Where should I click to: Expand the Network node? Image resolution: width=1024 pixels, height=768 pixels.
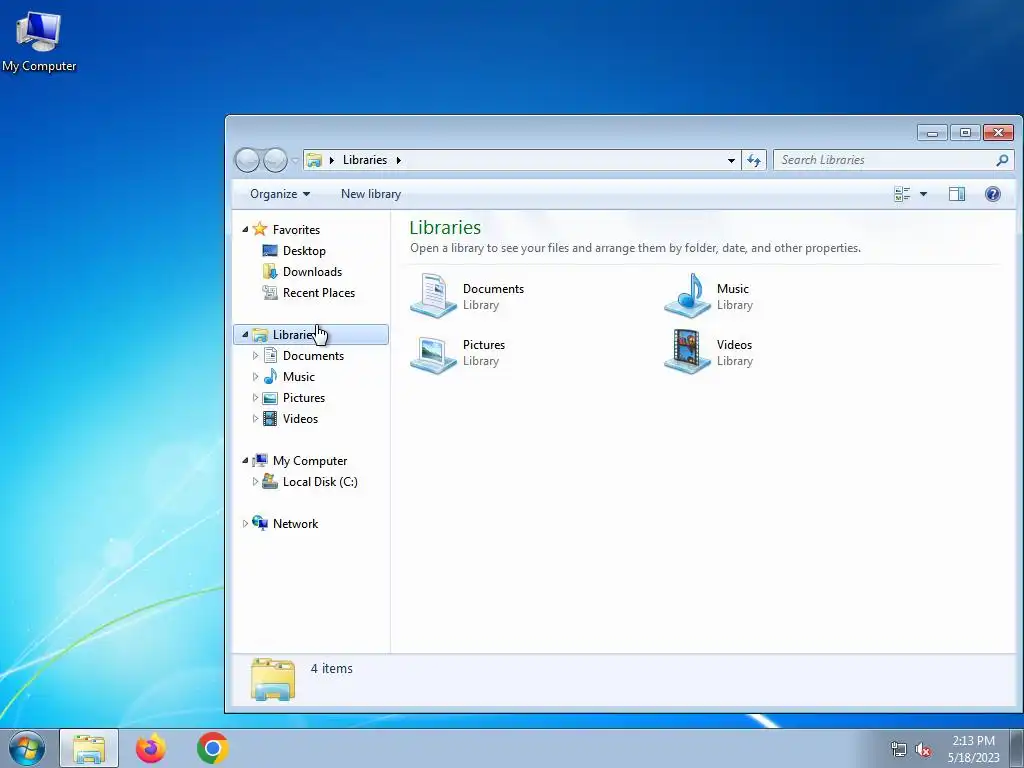245,524
